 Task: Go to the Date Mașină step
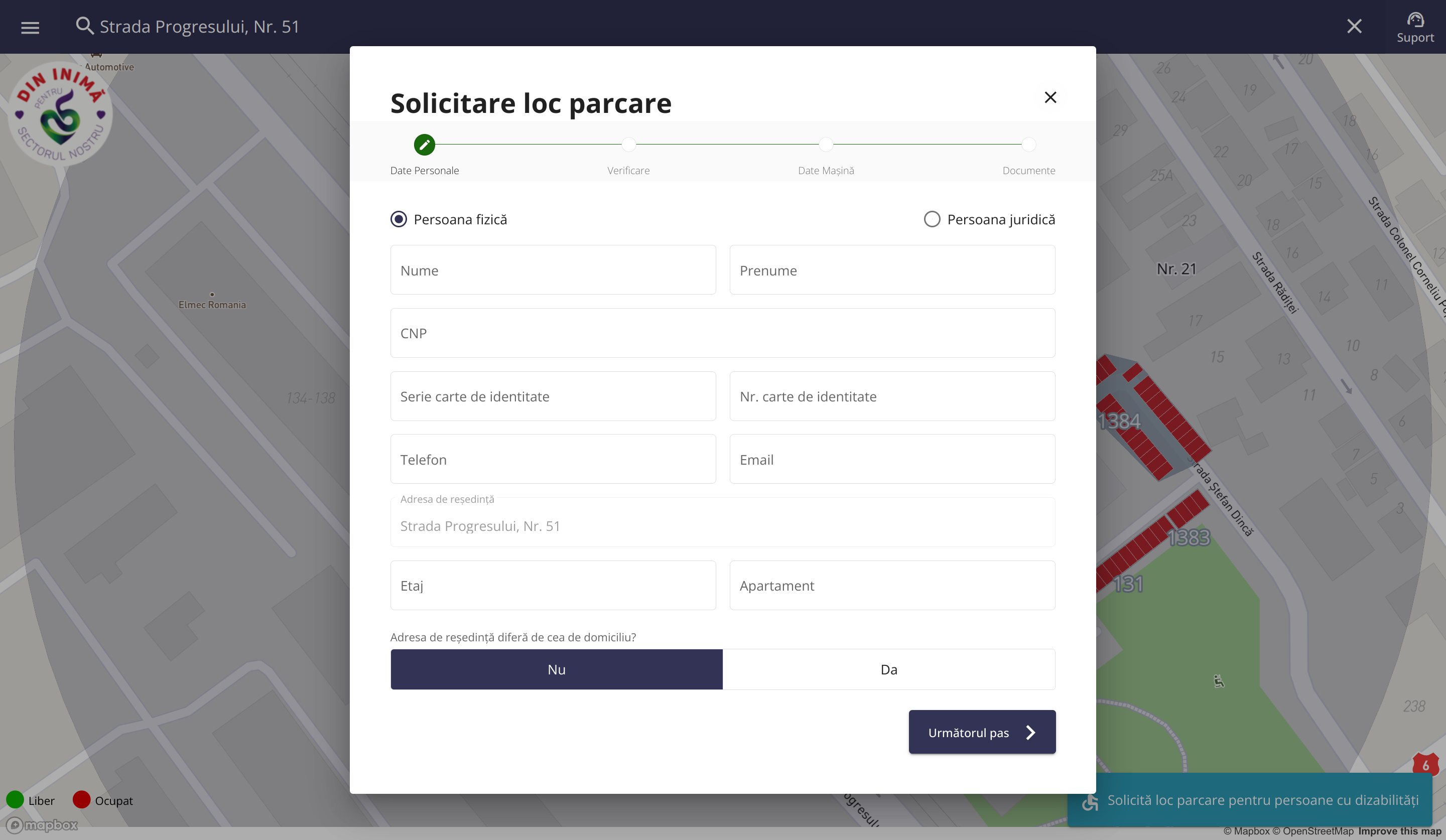point(825,145)
